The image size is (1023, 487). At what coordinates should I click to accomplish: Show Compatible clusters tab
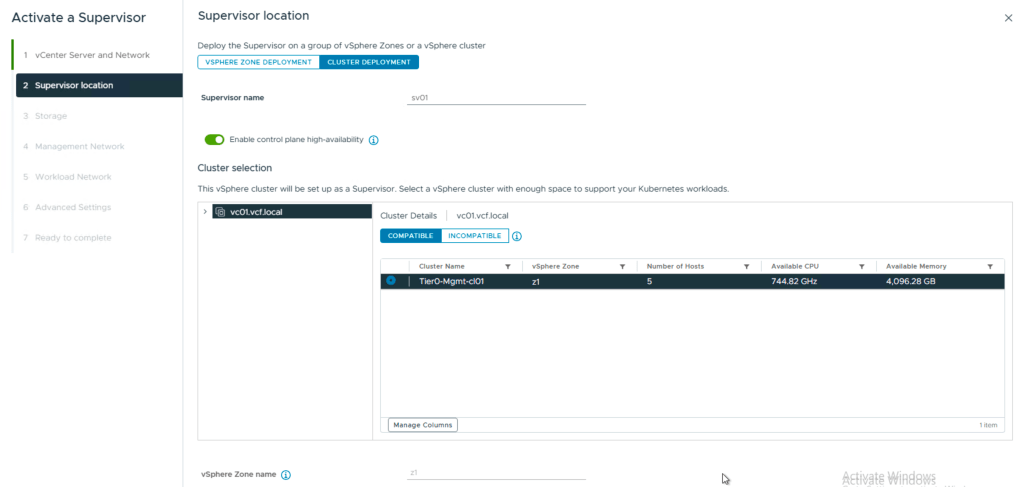tap(410, 236)
